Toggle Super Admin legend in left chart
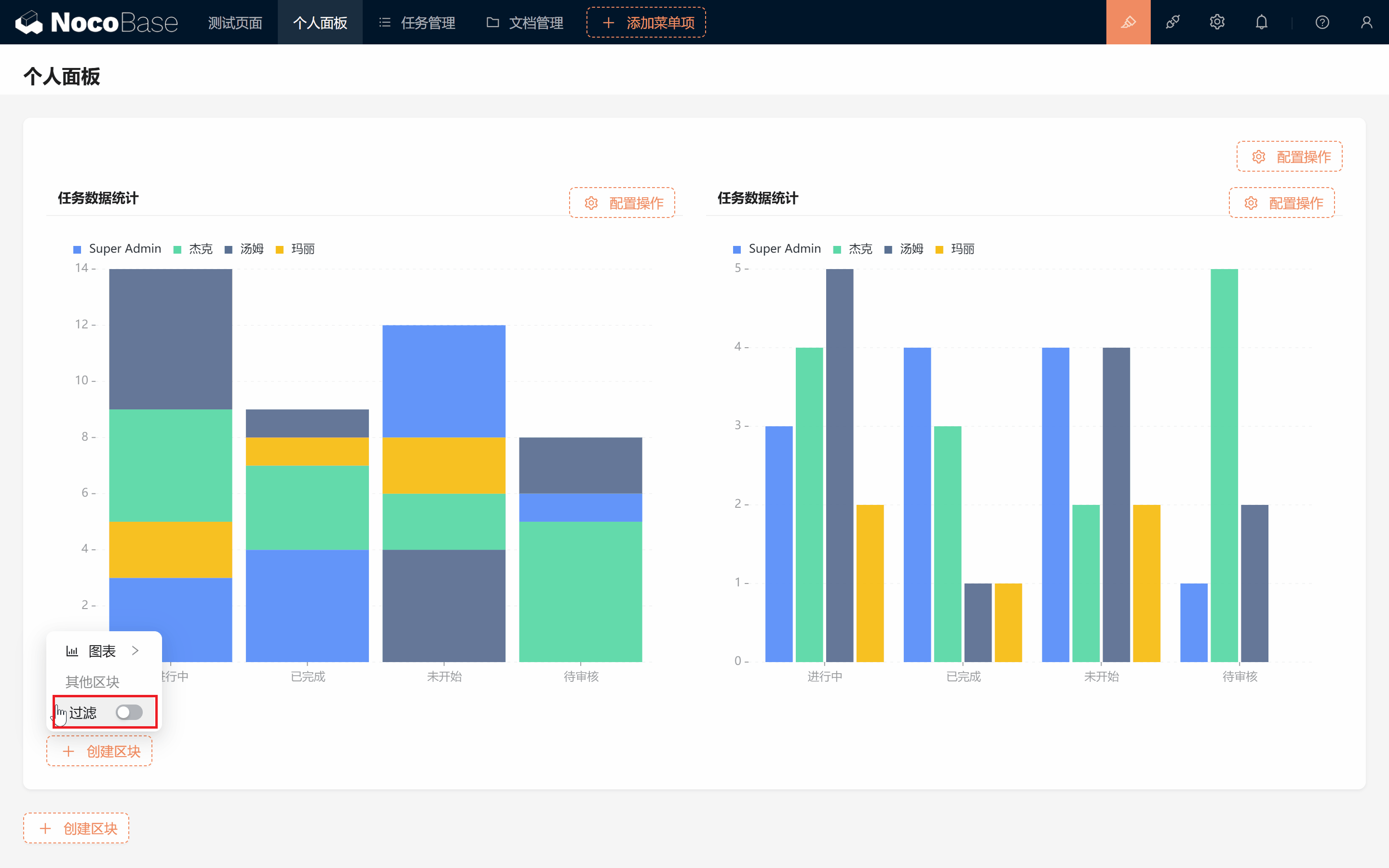 (x=118, y=248)
